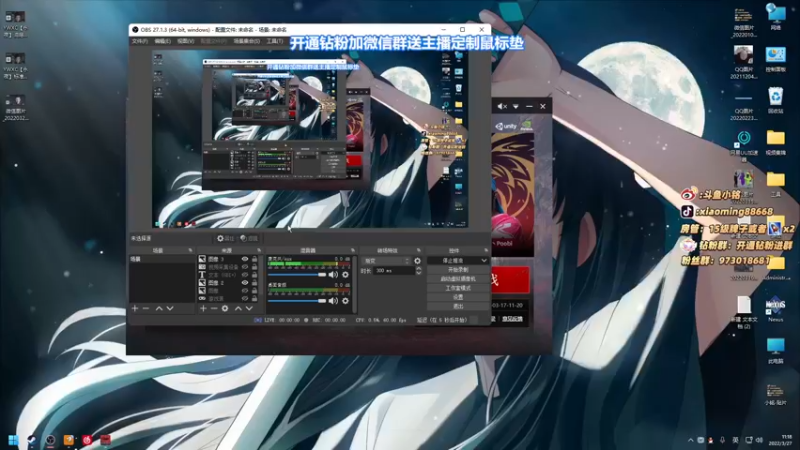This screenshot has width=800, height=450.
Task: Open Steam from the taskbar
Action: (32, 440)
